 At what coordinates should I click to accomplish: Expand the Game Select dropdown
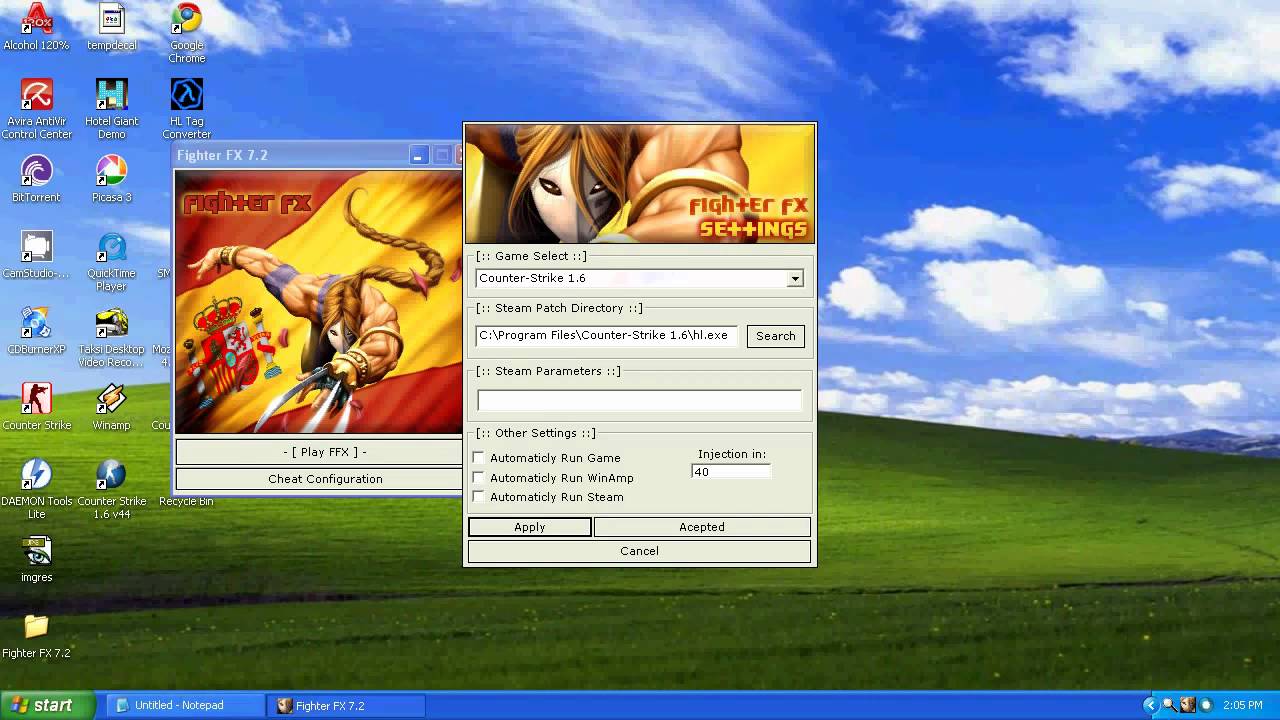tap(795, 279)
